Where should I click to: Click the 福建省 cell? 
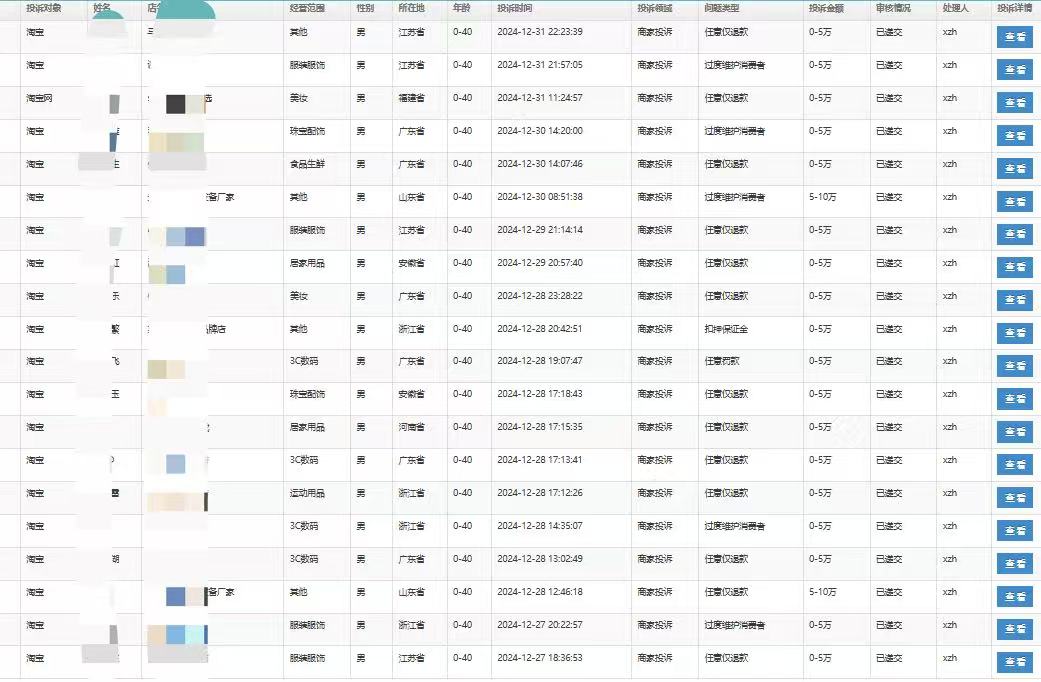click(412, 98)
